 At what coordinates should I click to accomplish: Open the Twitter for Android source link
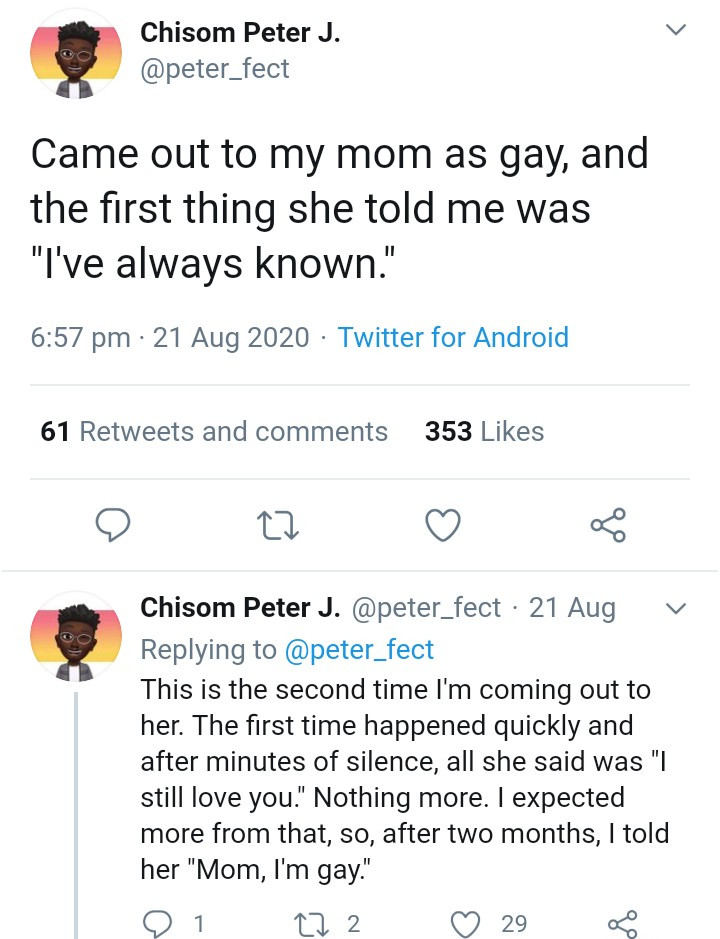click(453, 337)
